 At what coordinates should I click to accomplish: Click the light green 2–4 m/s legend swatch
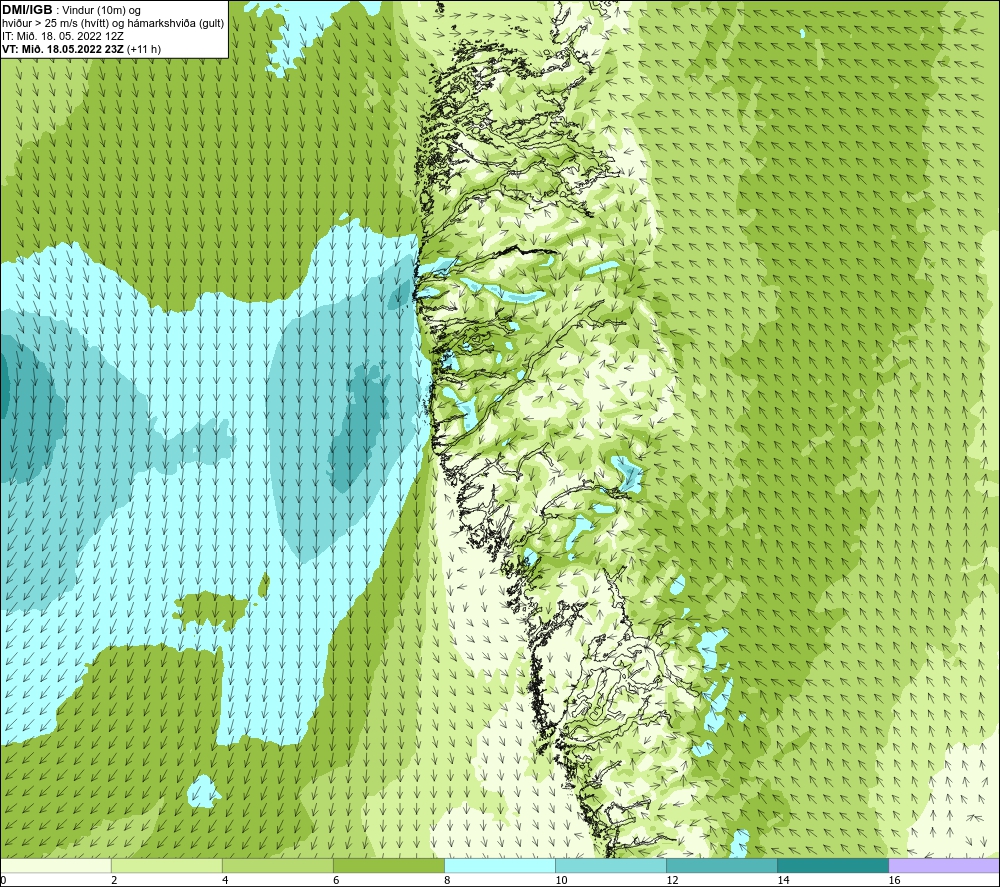(x=167, y=865)
